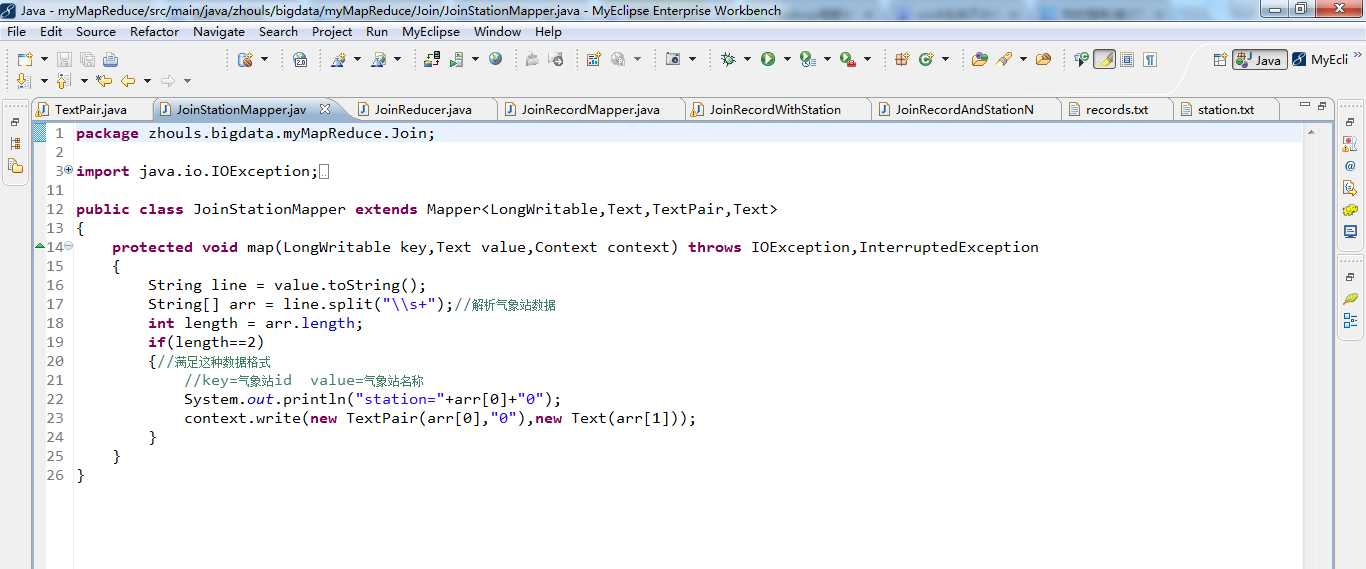
Task: Open the Refactor menu
Action: 154,31
